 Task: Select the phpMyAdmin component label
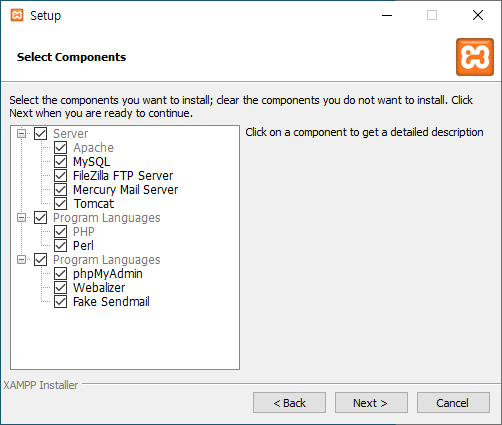[x=108, y=274]
